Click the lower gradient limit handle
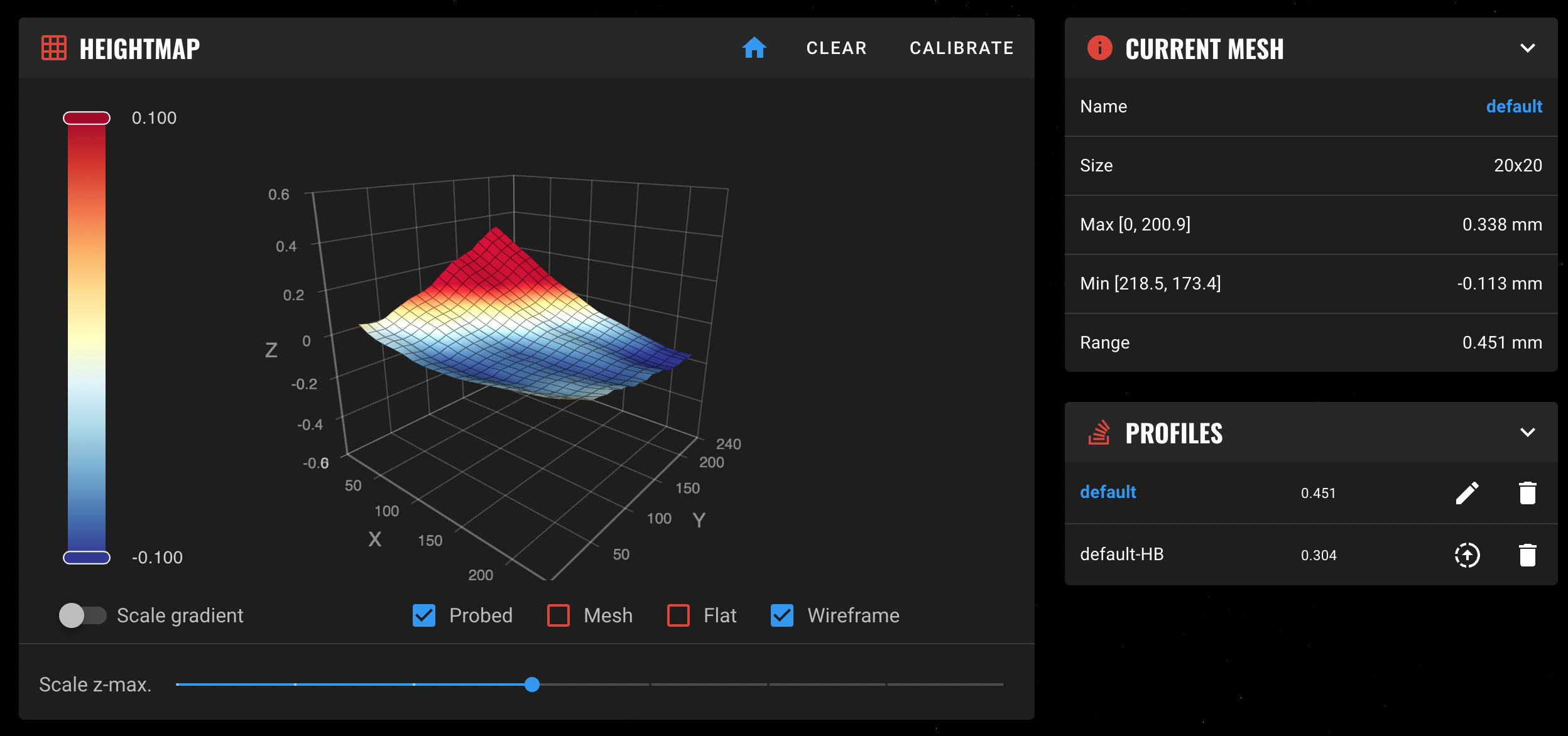Screen dimensions: 1568x736 pos(87,558)
